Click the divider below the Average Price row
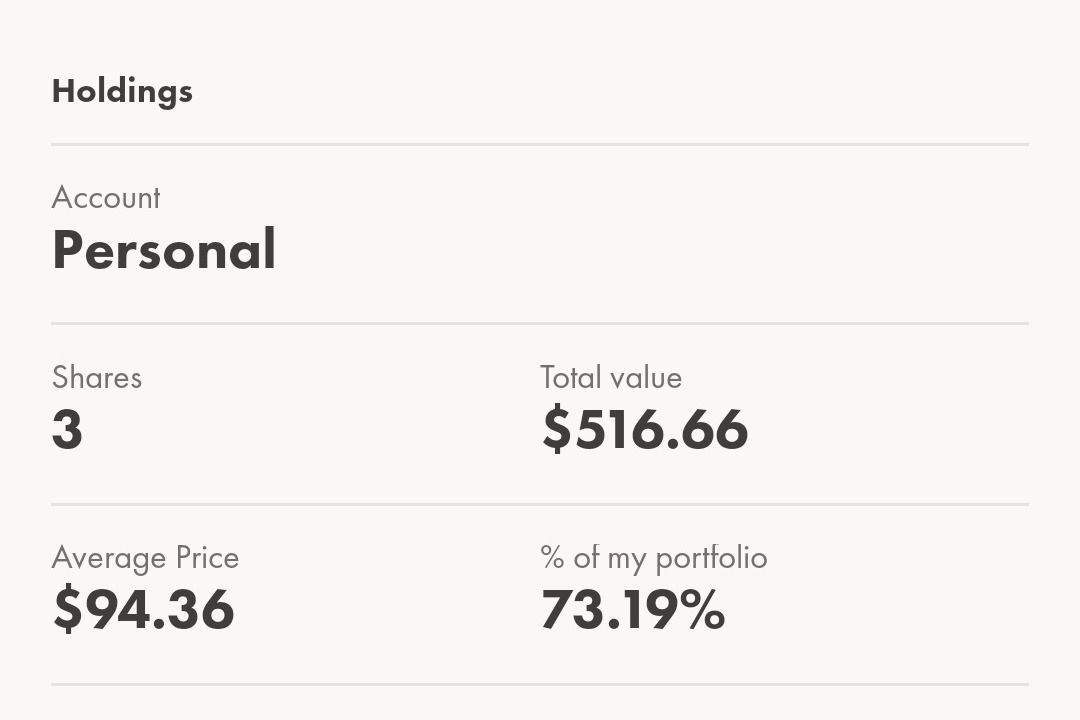The width and height of the screenshot is (1080, 720). (540, 684)
